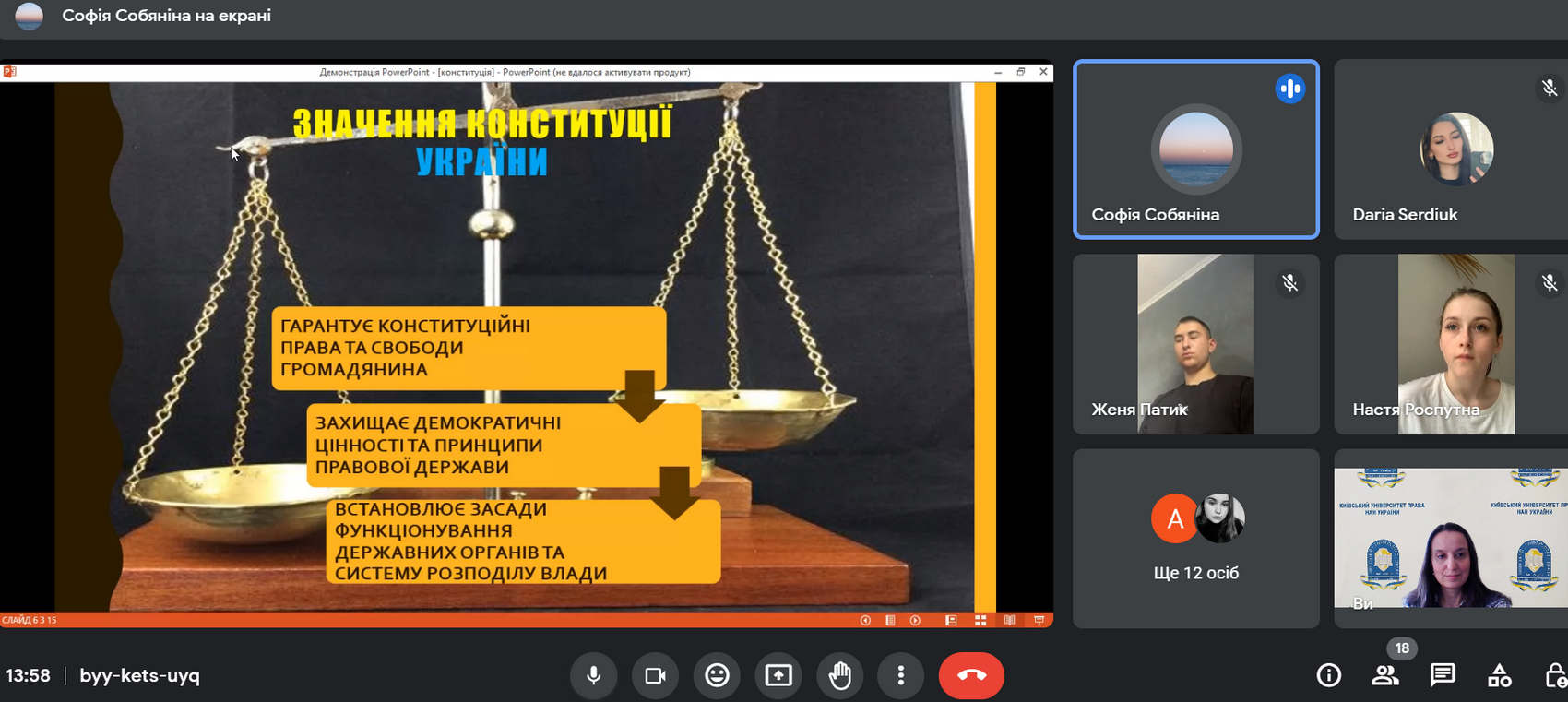This screenshot has height=702, width=1568.
Task: Open slide list menu in PowerPoint status bar
Action: 890,620
